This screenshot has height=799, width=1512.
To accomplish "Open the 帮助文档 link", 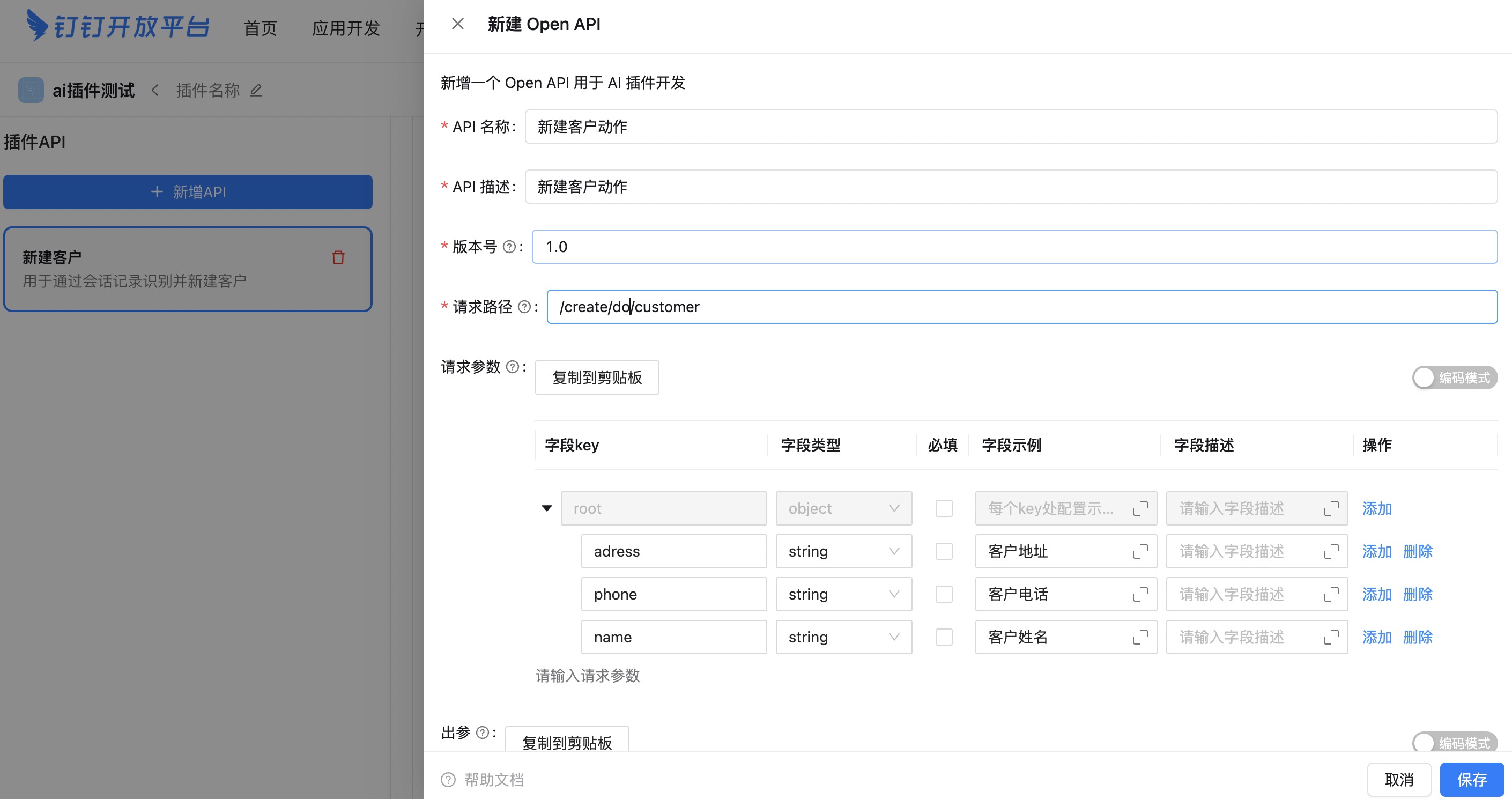I will [x=494, y=780].
